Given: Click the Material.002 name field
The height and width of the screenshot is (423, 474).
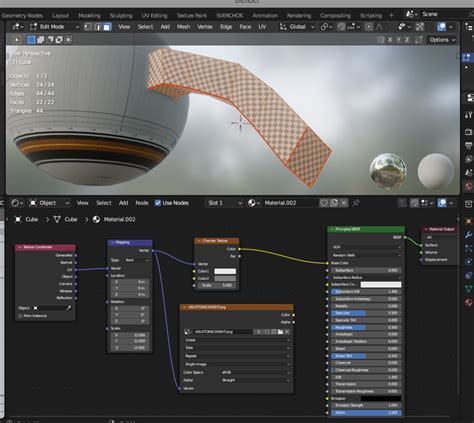Looking at the screenshot, I should point(290,203).
